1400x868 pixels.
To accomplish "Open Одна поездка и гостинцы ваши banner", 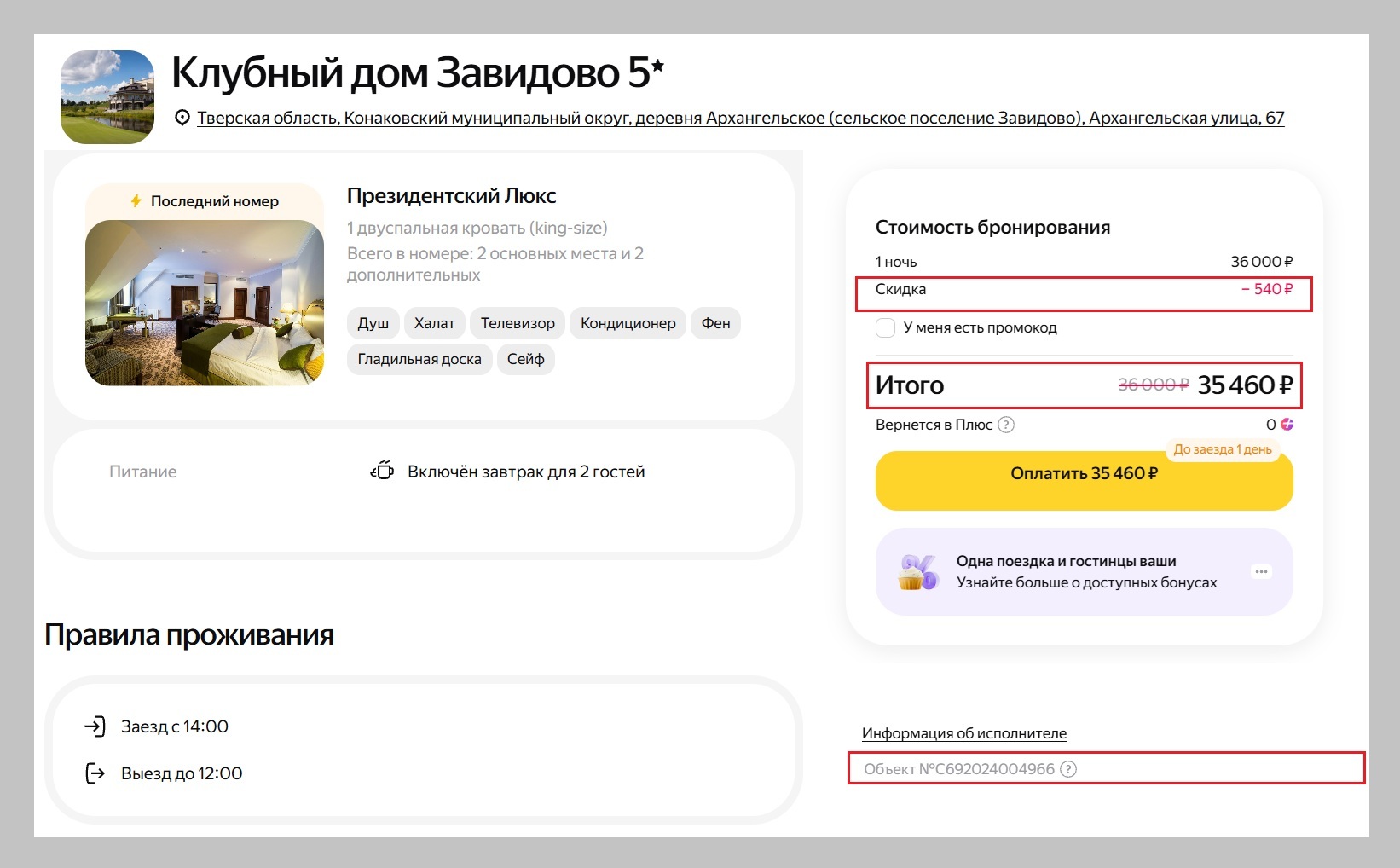I will [x=1084, y=571].
